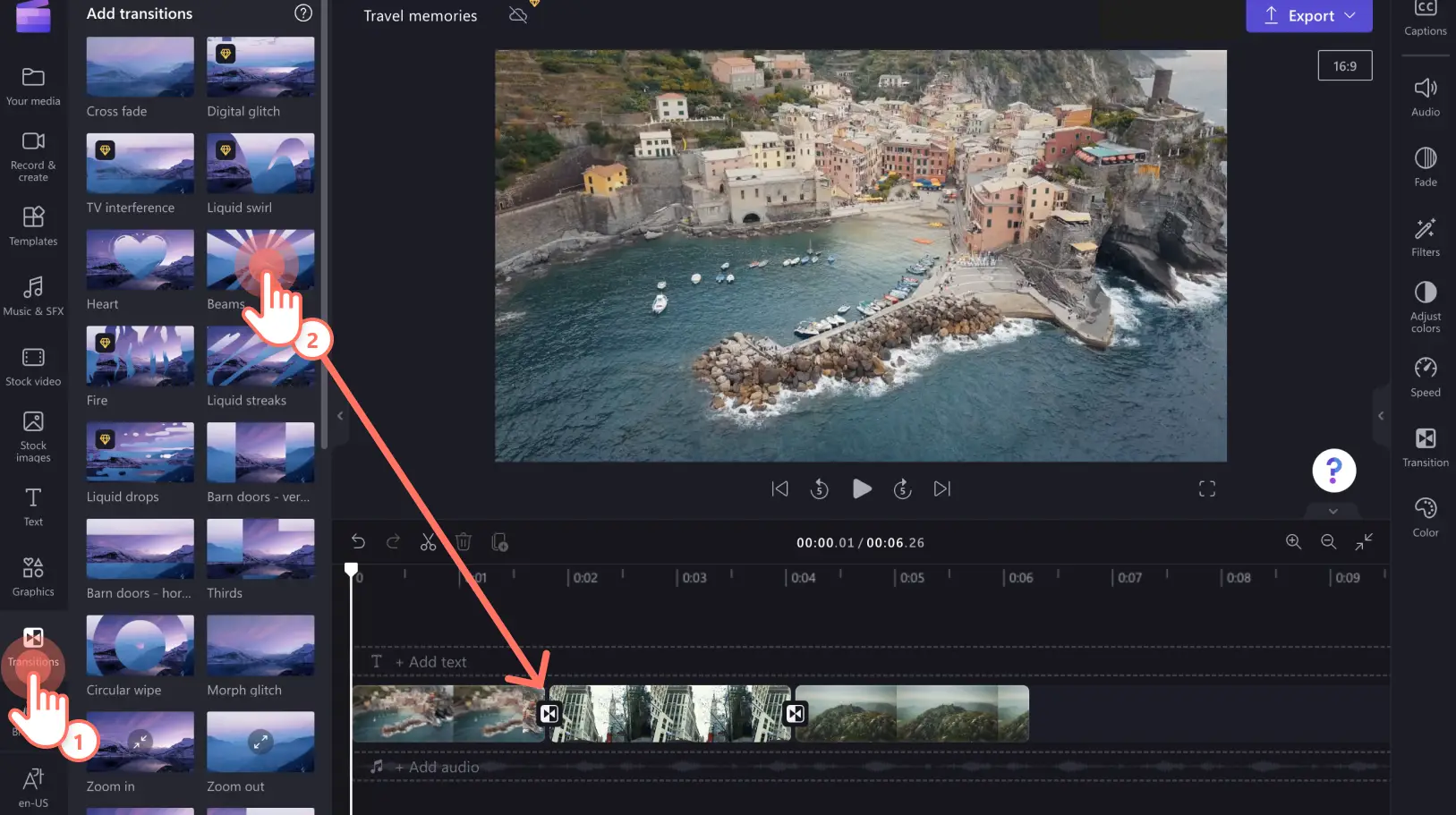This screenshot has height=815, width=1456.
Task: Select the Digital glitch transition
Action: [x=260, y=66]
